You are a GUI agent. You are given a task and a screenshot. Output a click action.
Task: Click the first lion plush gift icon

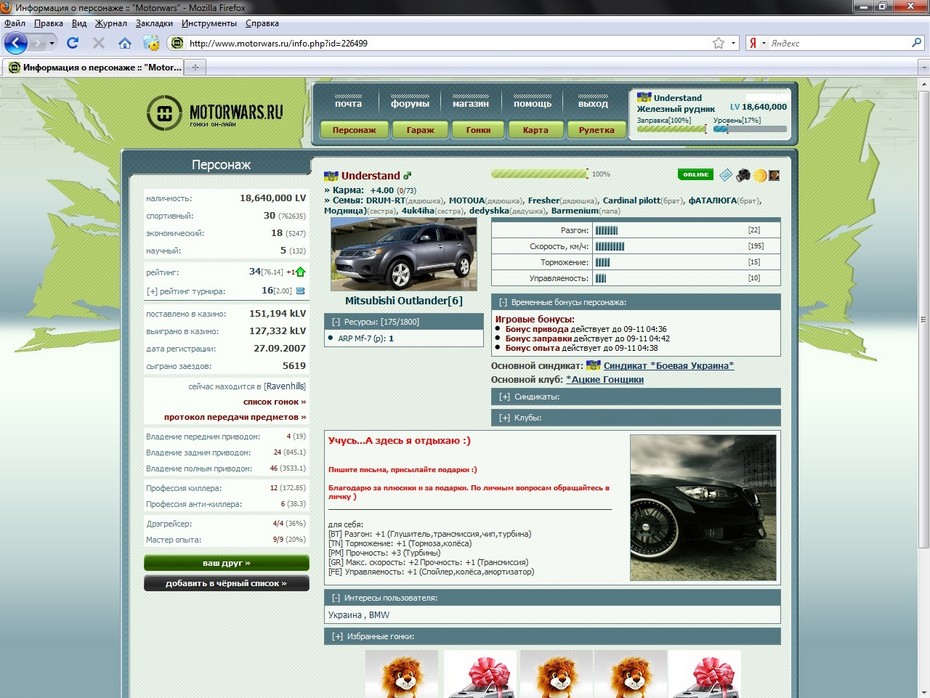click(402, 674)
